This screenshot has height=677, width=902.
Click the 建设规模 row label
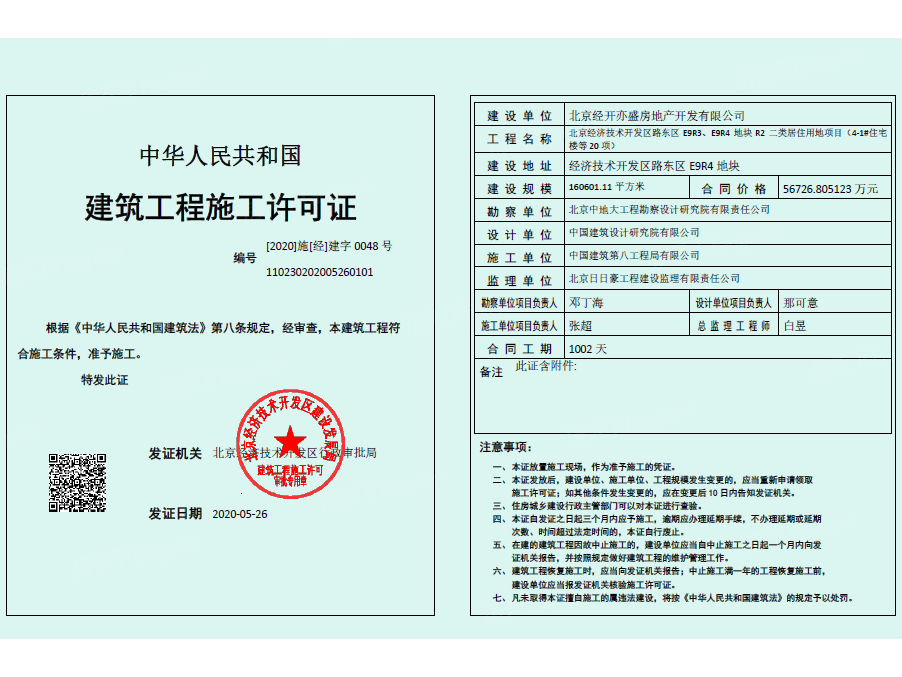(519, 189)
